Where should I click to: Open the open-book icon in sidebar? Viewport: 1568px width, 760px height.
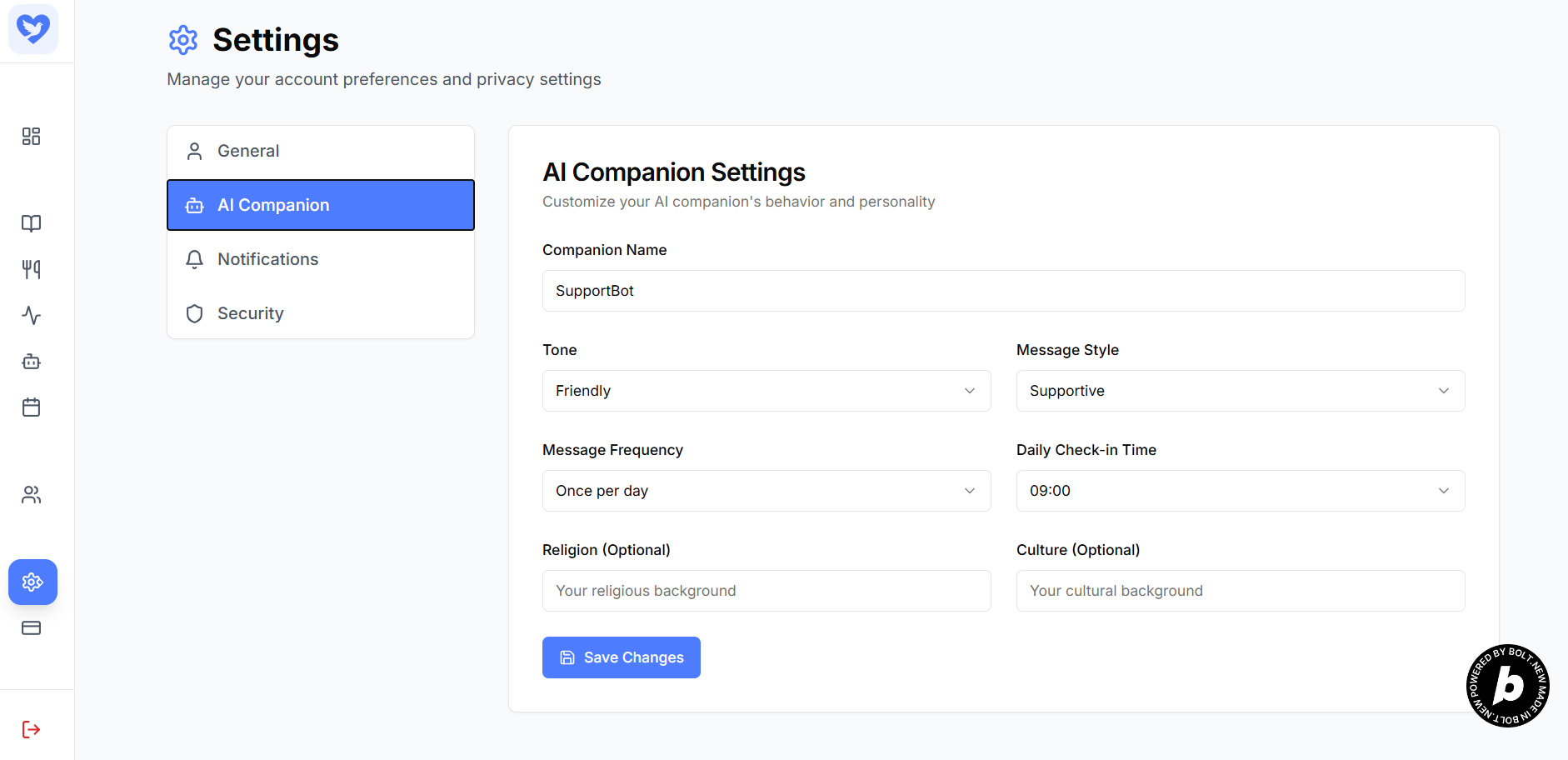[32, 223]
